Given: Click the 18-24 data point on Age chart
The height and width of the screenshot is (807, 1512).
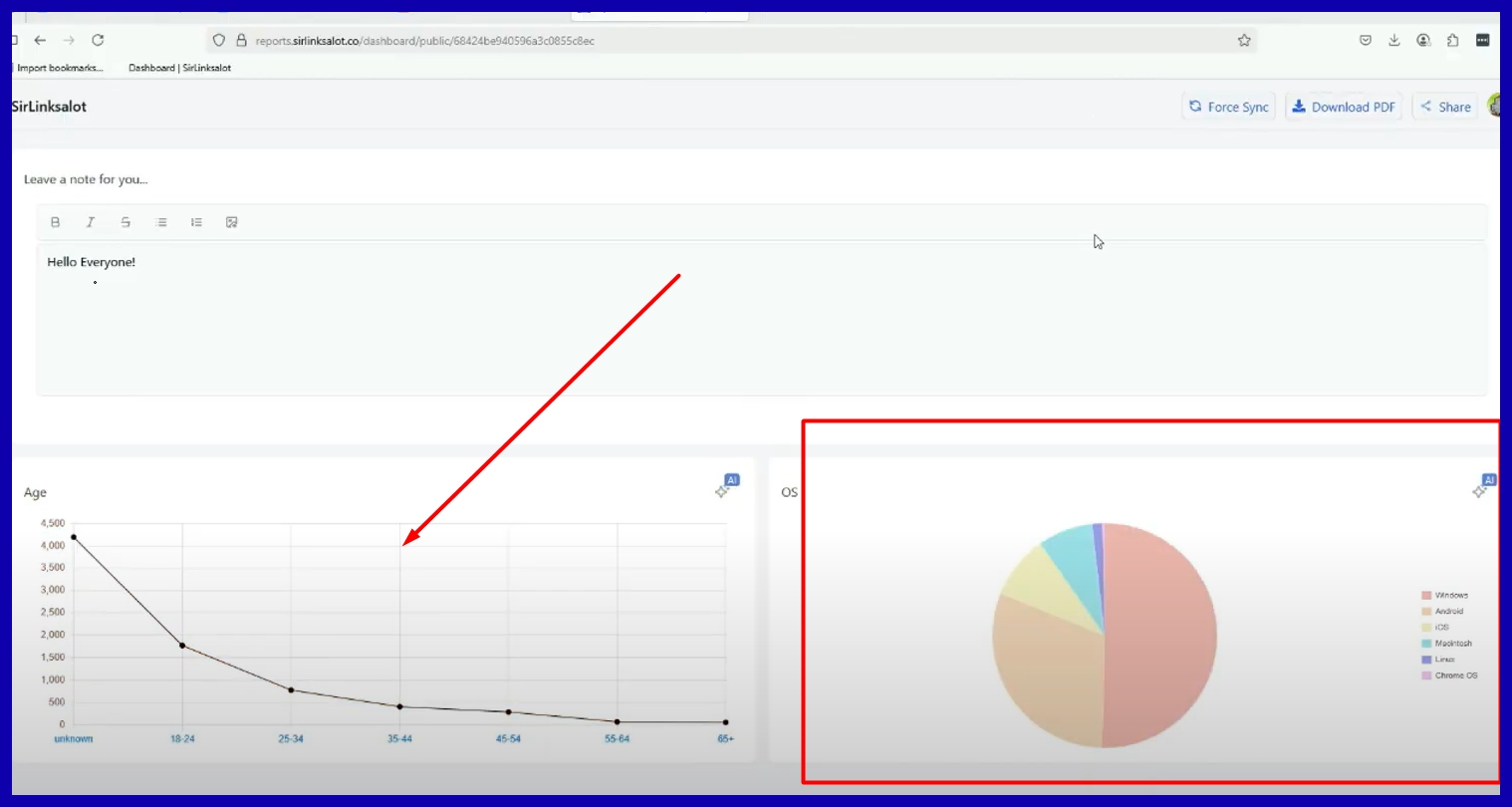Looking at the screenshot, I should point(182,646).
